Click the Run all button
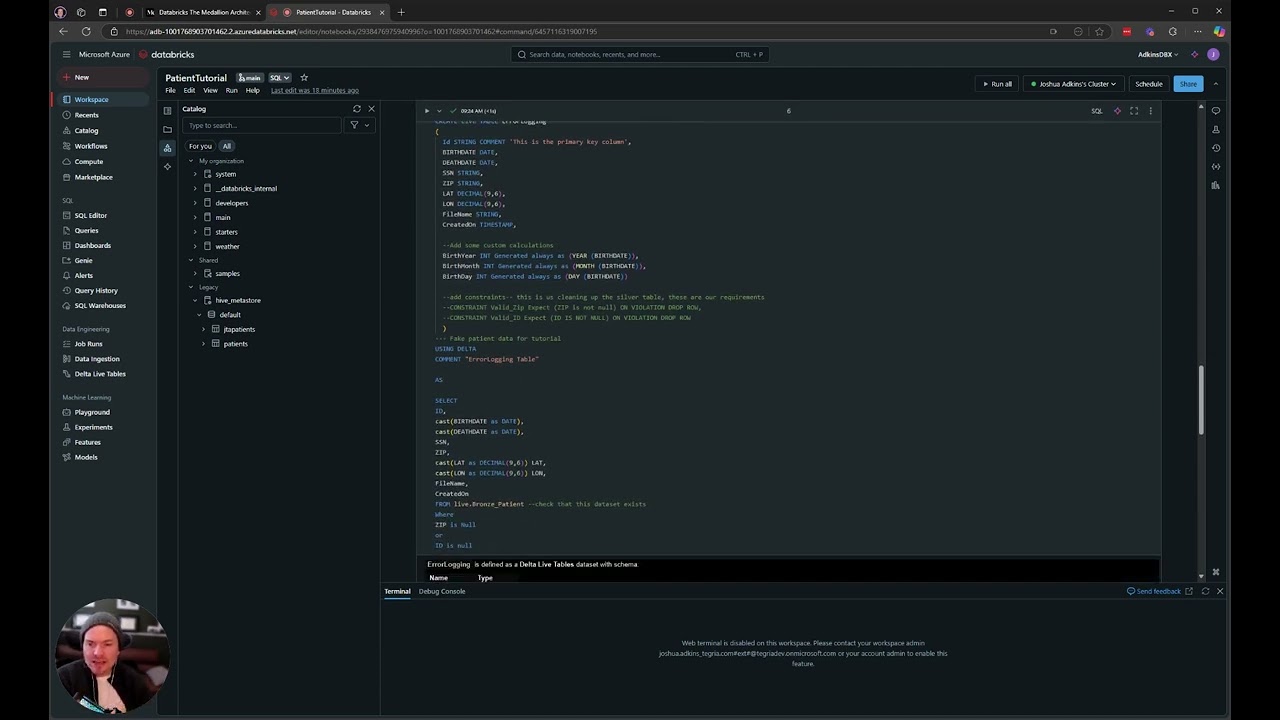This screenshot has height=720, width=1280. 997,84
